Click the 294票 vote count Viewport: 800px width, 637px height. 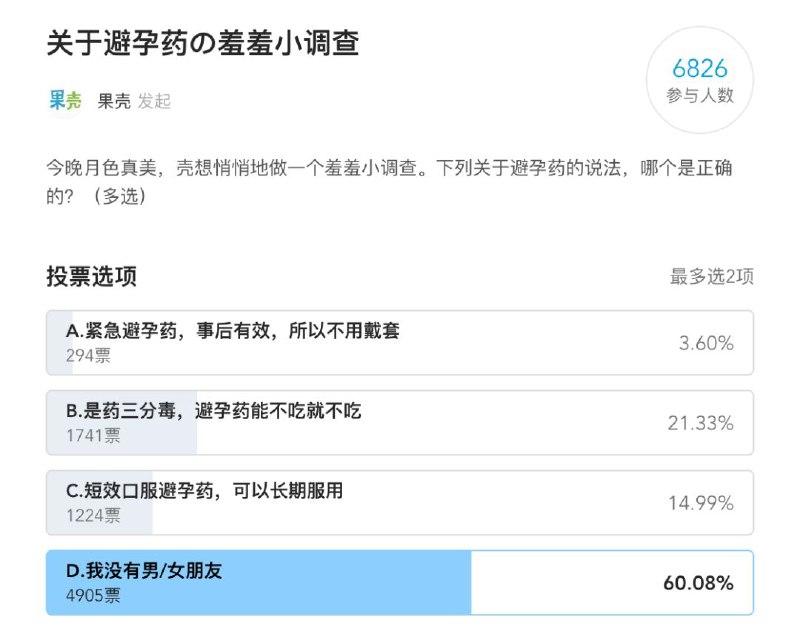[88, 355]
